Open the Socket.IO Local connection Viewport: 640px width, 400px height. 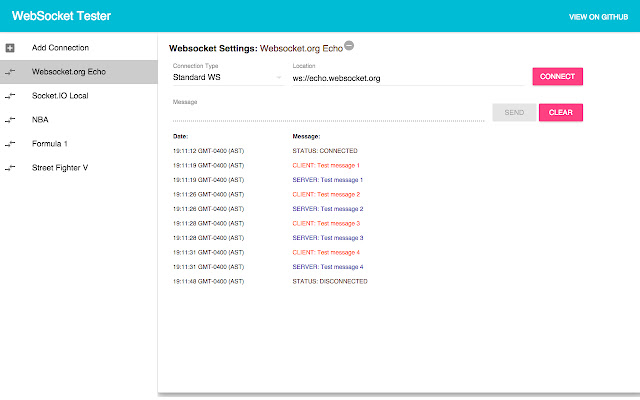79,96
